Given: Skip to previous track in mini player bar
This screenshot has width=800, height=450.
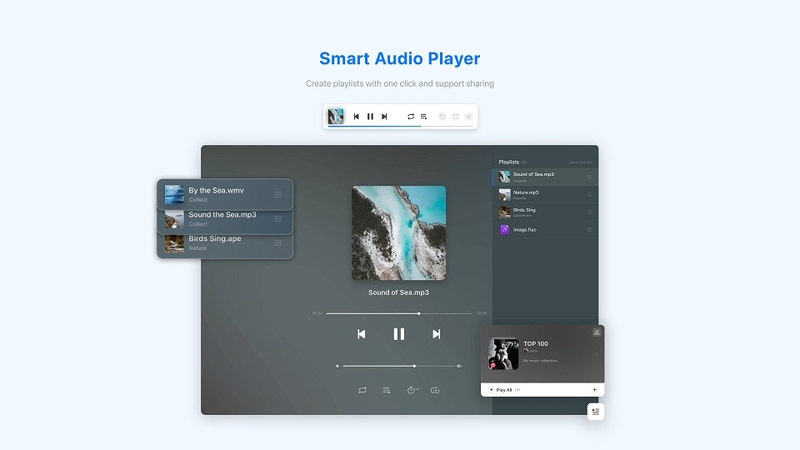Looking at the screenshot, I should click(356, 116).
